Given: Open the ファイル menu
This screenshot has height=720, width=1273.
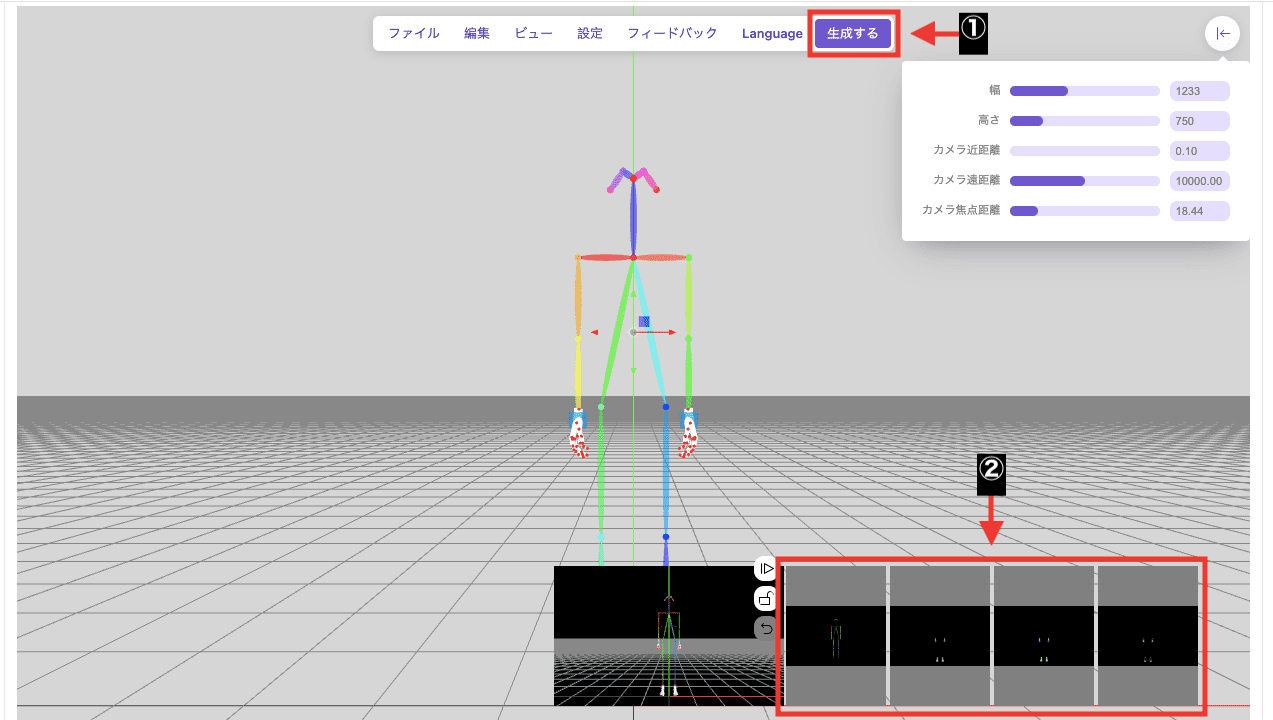Looking at the screenshot, I should click(413, 32).
